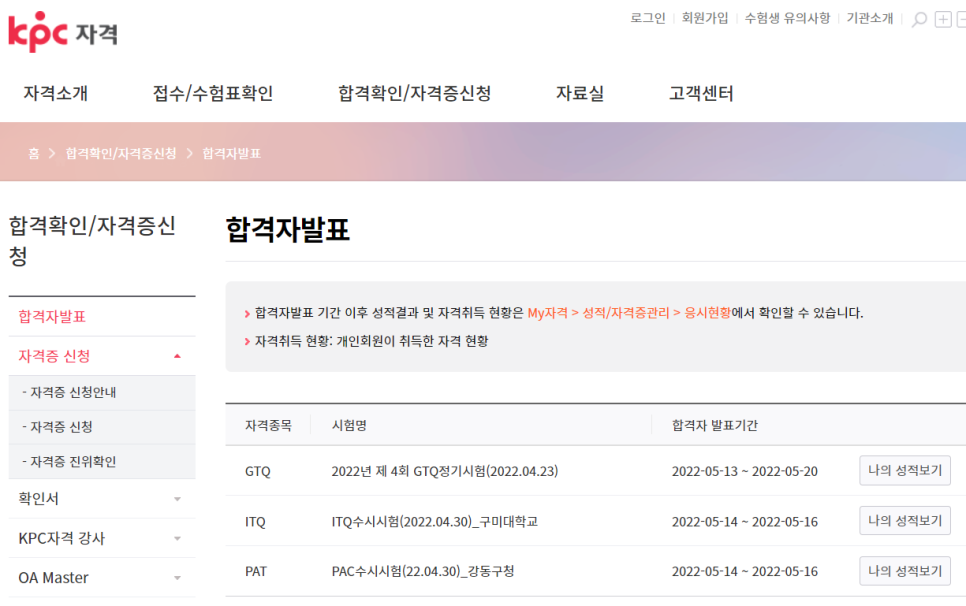View my score for ITQ exam row
The height and width of the screenshot is (606, 966).
coord(905,521)
